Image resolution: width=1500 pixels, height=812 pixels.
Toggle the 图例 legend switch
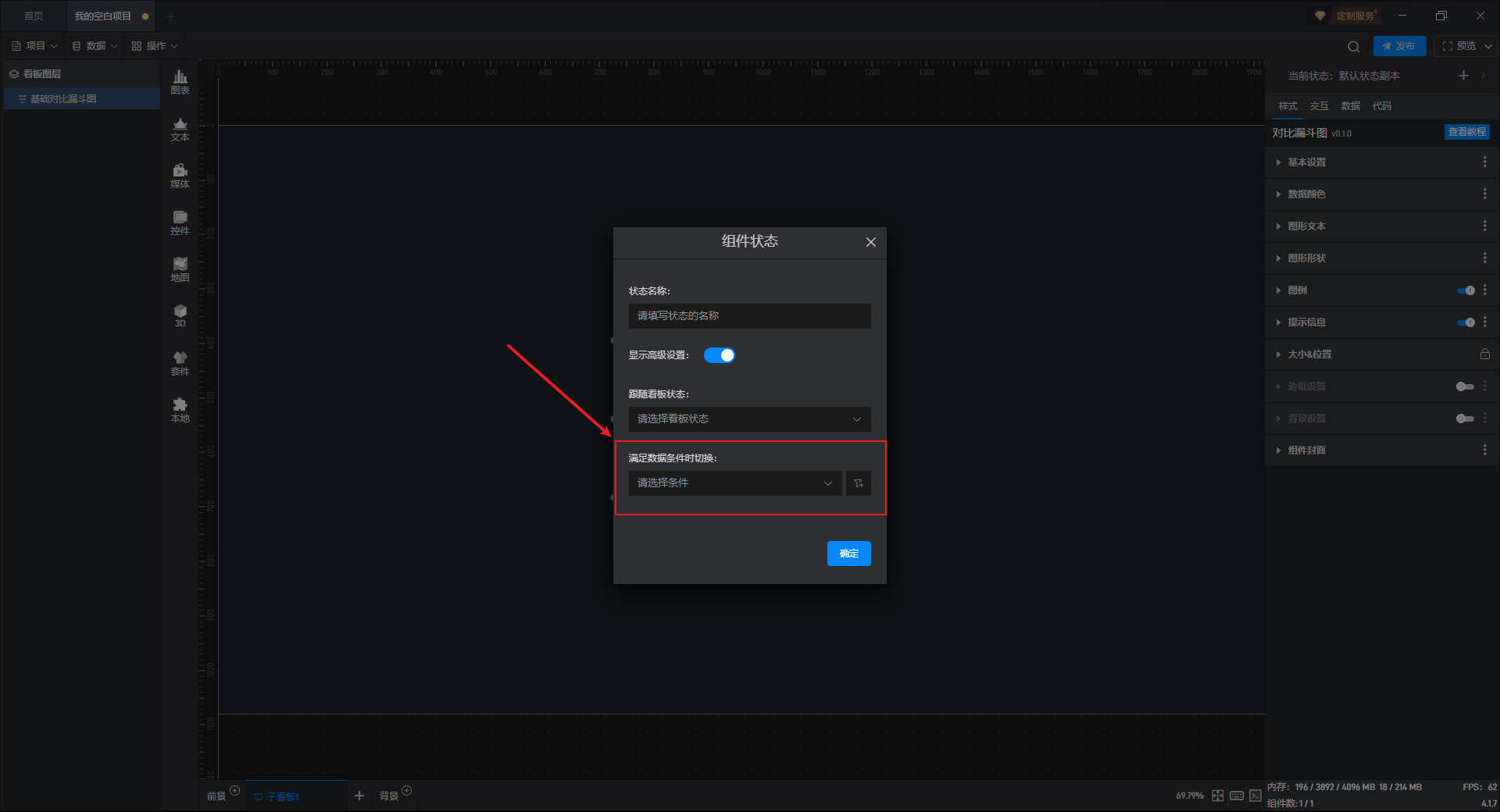click(1466, 290)
